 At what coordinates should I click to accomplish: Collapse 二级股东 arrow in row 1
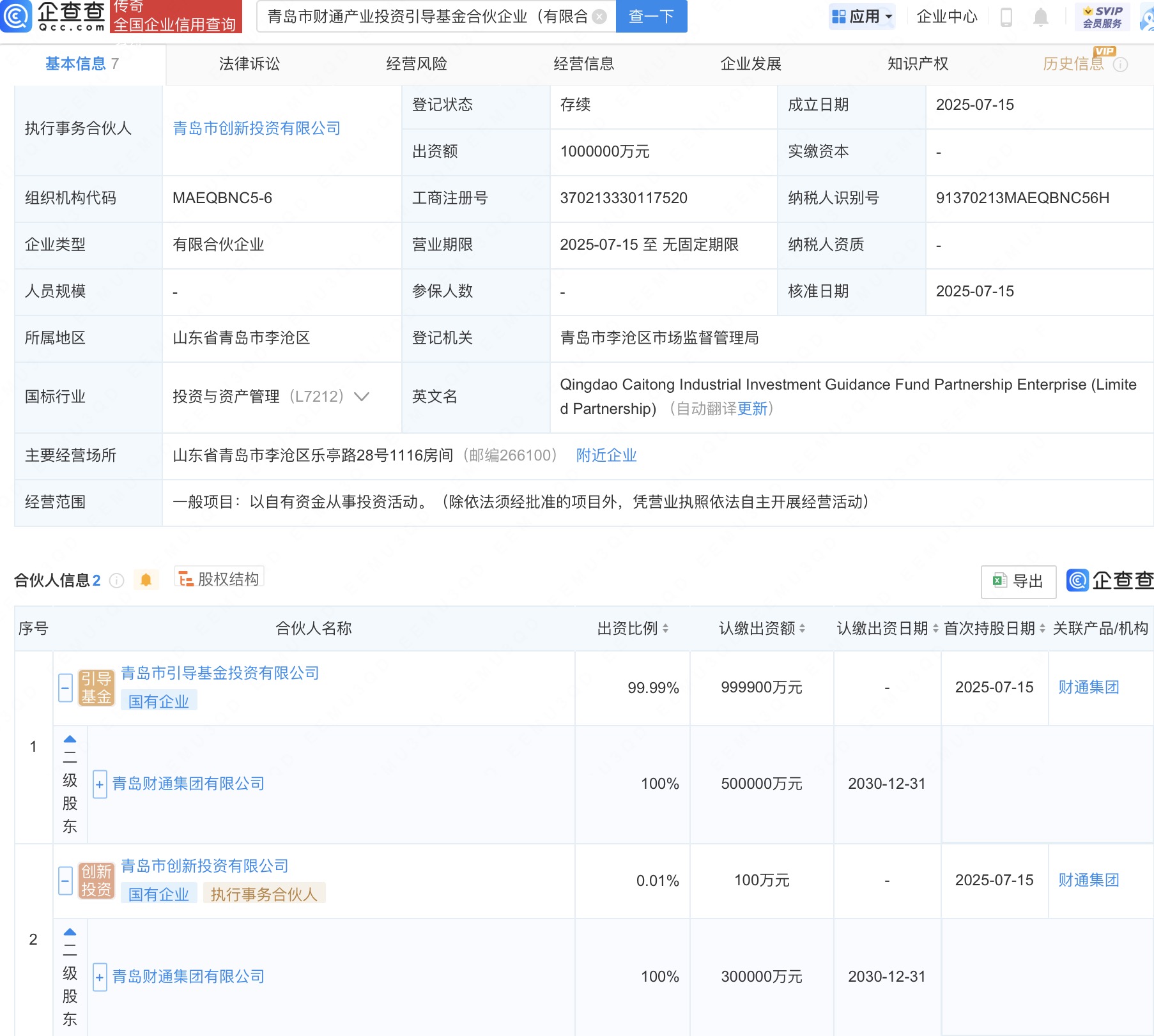[x=70, y=739]
